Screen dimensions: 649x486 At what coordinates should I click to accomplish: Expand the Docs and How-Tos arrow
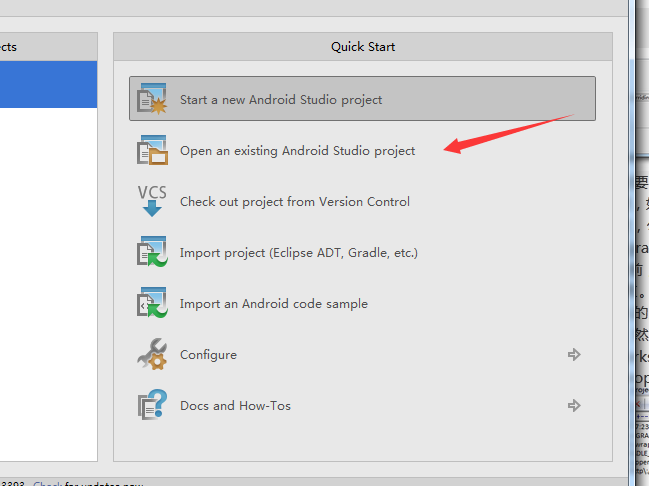tap(574, 405)
